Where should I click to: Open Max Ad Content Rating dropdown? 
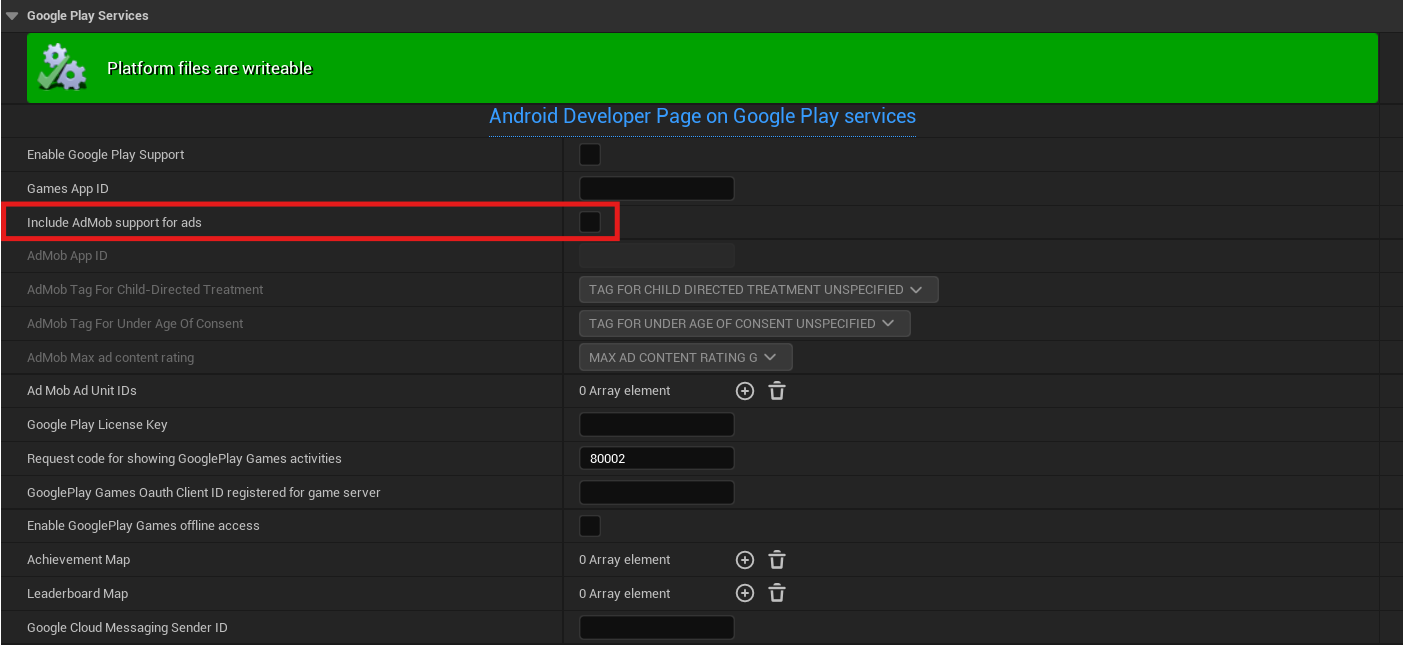[x=685, y=357]
